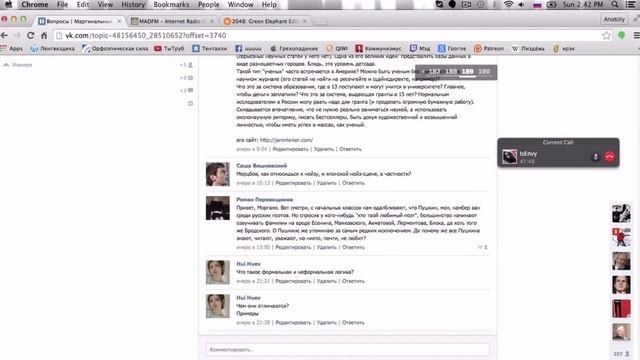
Task: Go to page 190 in pagination
Action: (484, 71)
